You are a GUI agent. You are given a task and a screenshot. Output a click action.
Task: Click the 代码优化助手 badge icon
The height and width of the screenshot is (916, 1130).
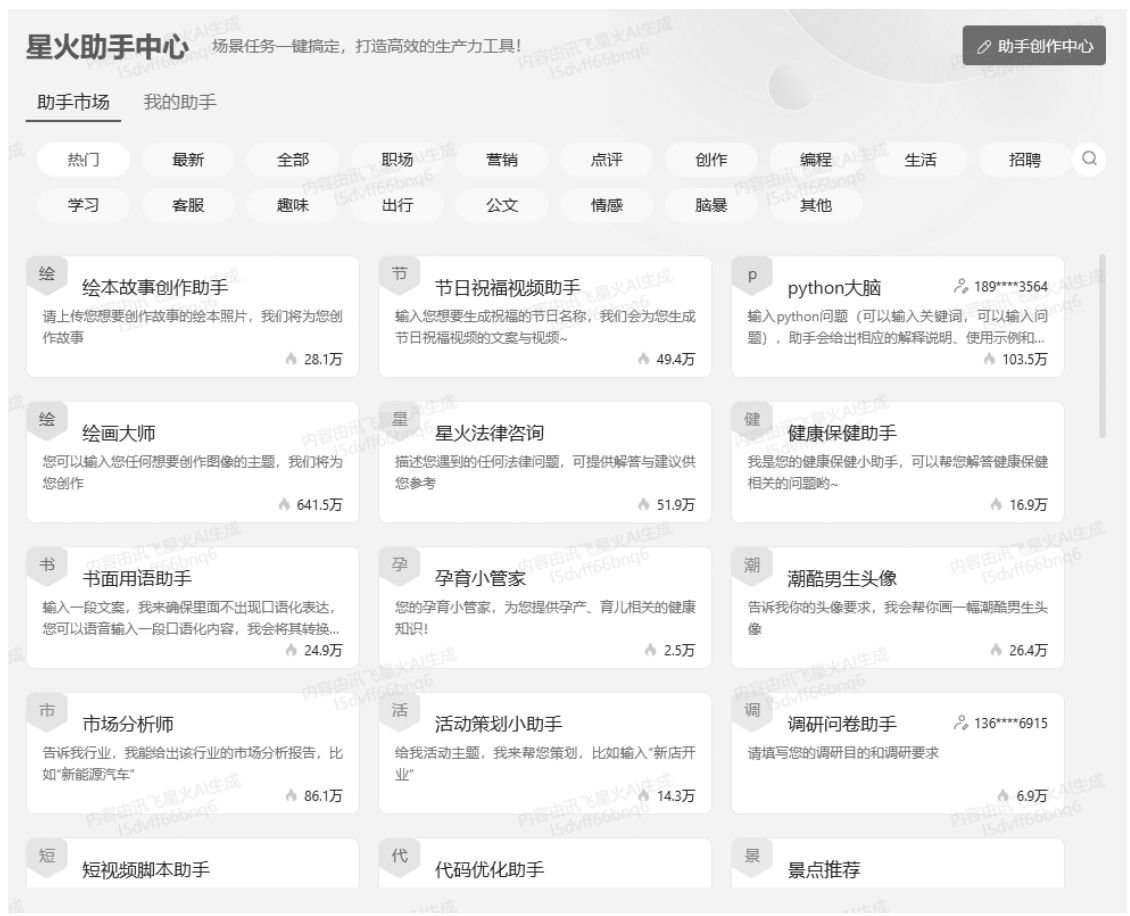(x=399, y=857)
